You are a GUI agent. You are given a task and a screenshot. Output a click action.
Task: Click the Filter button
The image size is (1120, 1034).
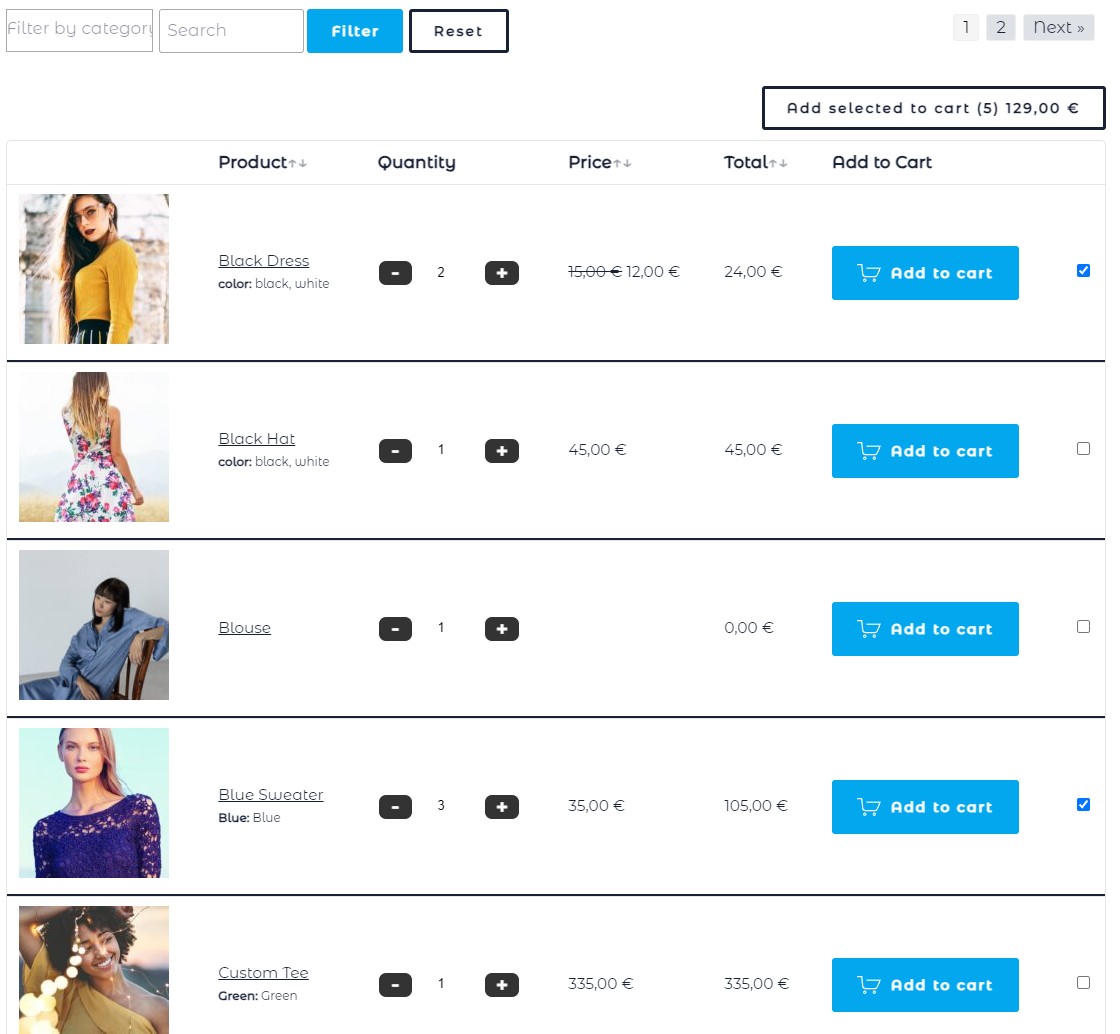354,31
